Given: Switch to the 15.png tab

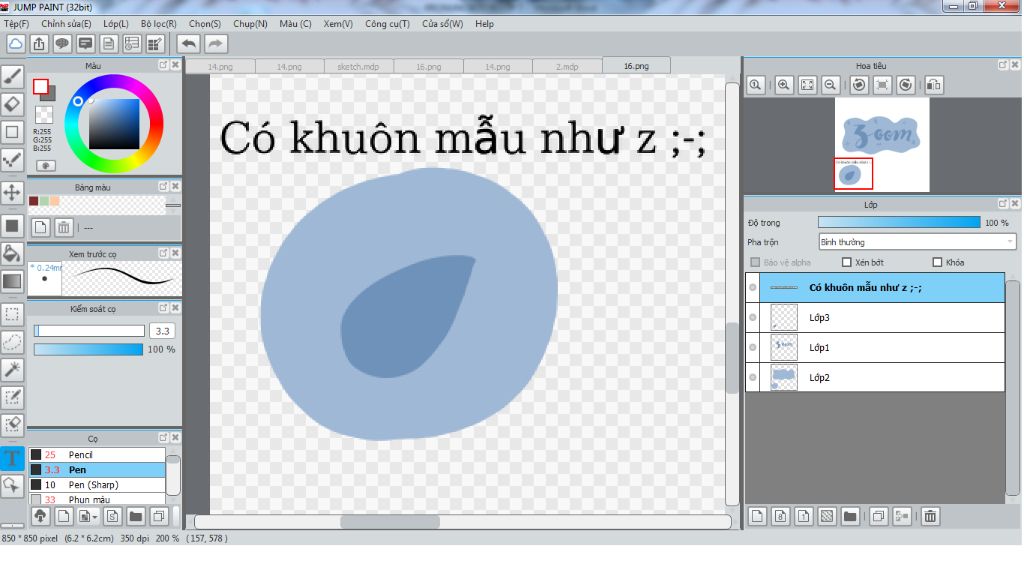Looking at the screenshot, I should coord(428,67).
